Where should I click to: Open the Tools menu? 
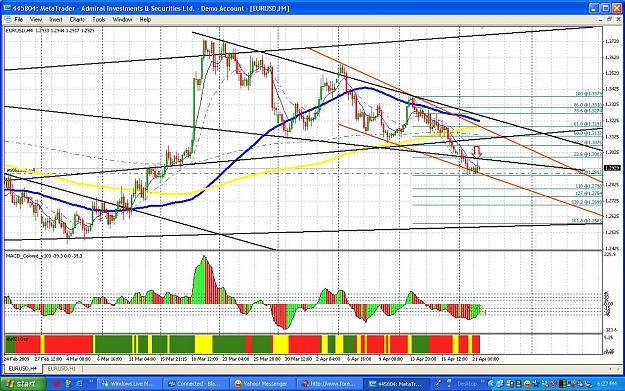[98, 20]
